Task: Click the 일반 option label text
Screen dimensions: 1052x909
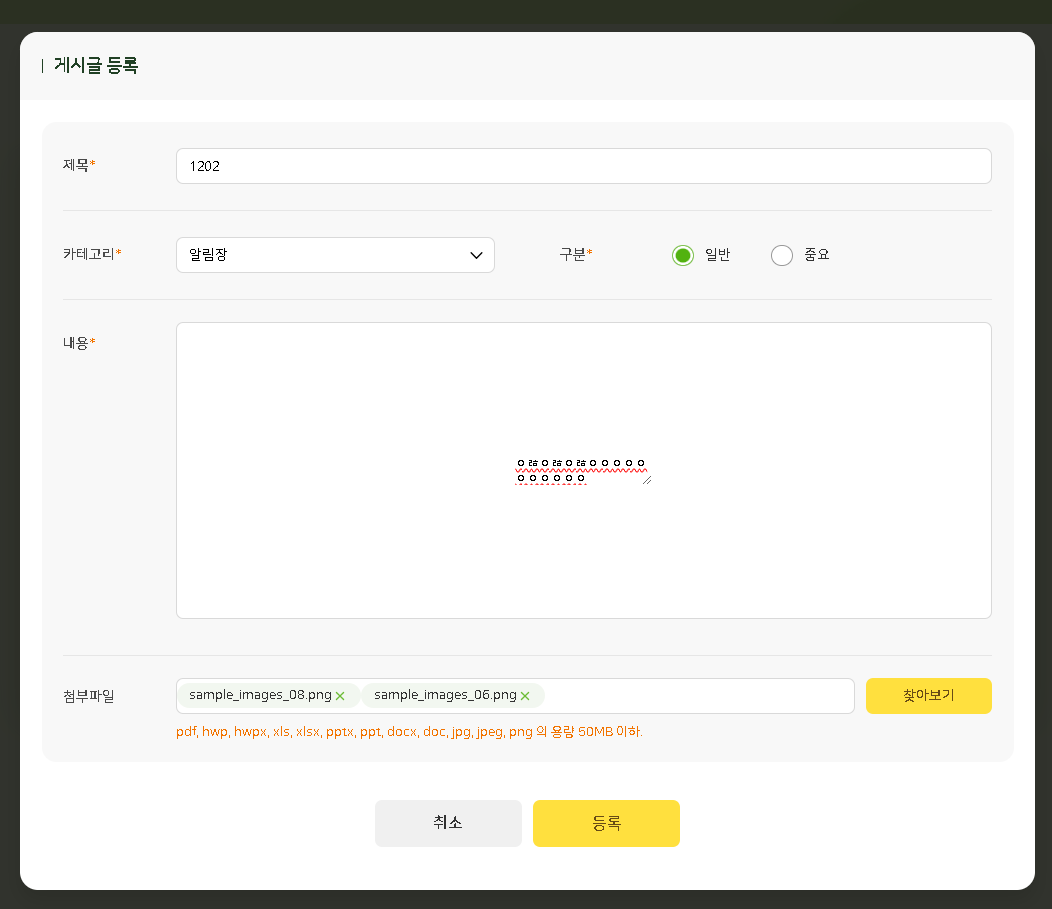Action: (x=717, y=255)
